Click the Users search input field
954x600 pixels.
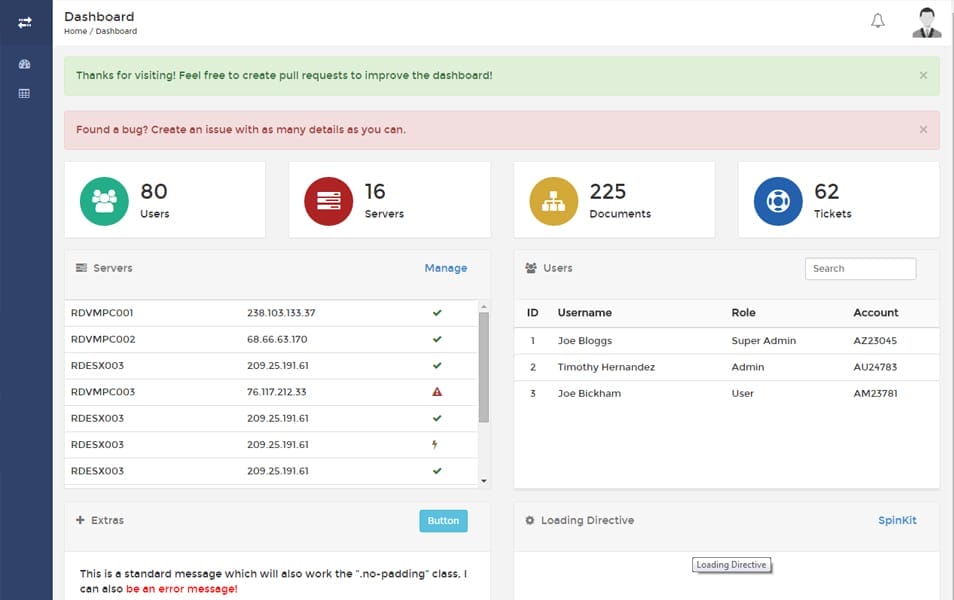[x=860, y=269]
